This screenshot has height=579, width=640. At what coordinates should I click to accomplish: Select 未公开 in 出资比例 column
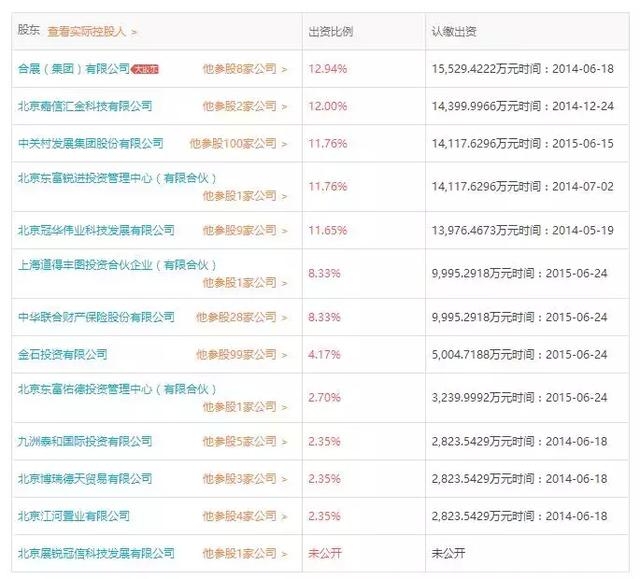(x=325, y=553)
